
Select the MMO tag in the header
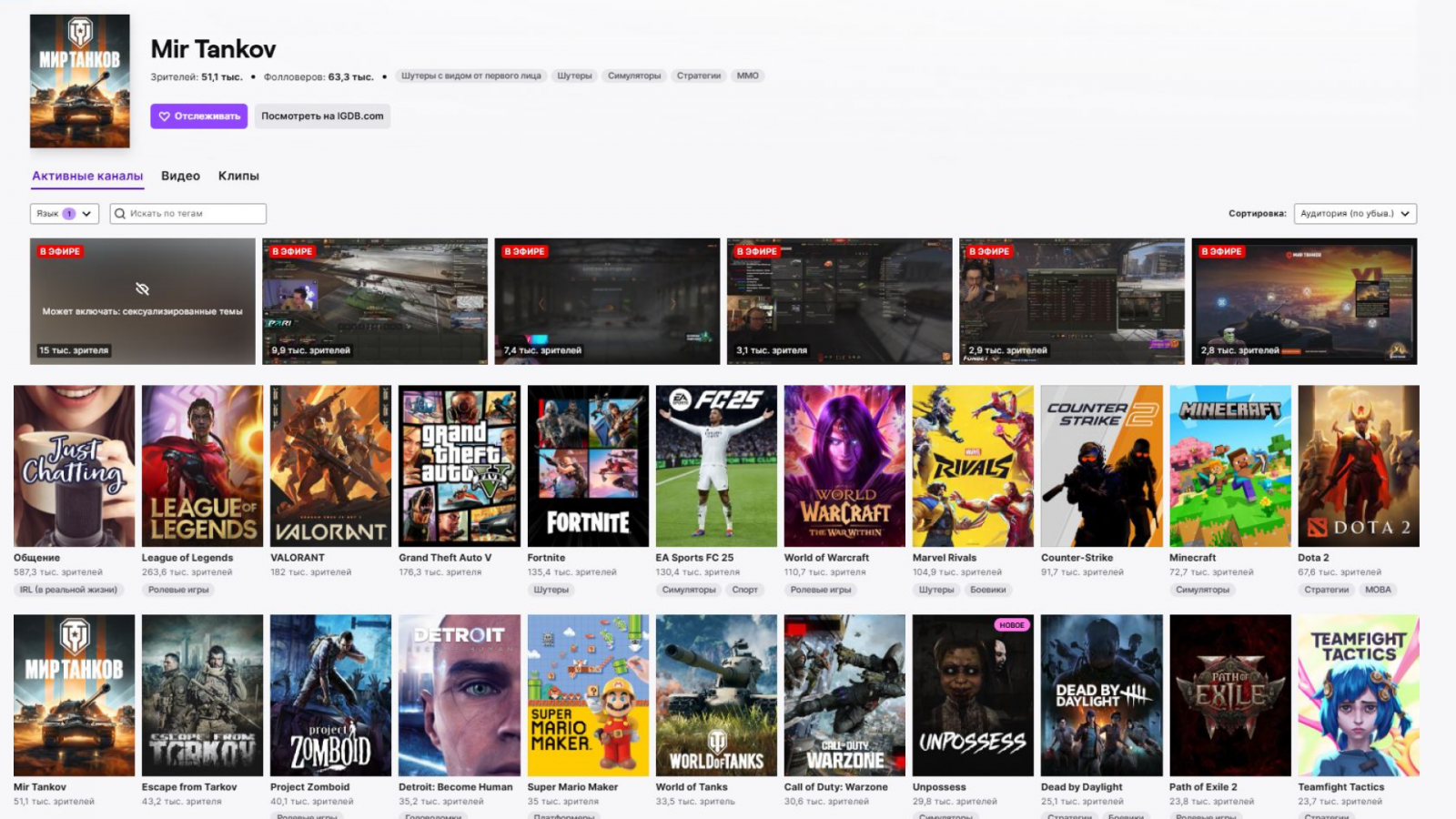click(x=747, y=76)
